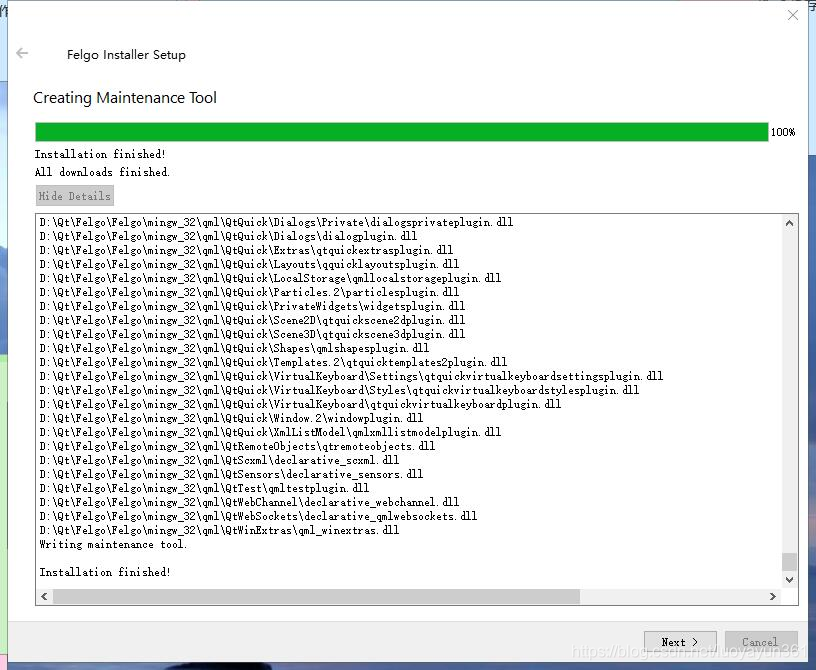Image resolution: width=816 pixels, height=670 pixels.
Task: Select the qtquicktemplates2plugin.dll log line
Action: [273, 362]
